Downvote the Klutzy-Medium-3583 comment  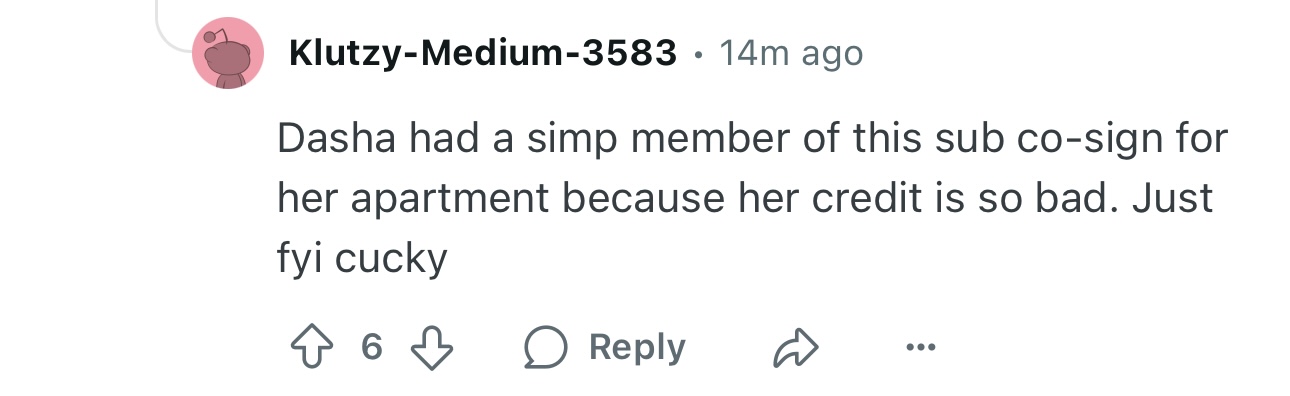tap(433, 347)
